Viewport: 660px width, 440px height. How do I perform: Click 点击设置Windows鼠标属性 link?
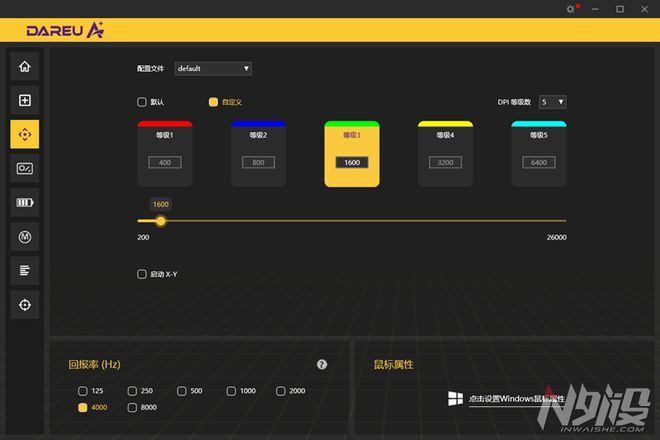pyautogui.click(x=508, y=399)
